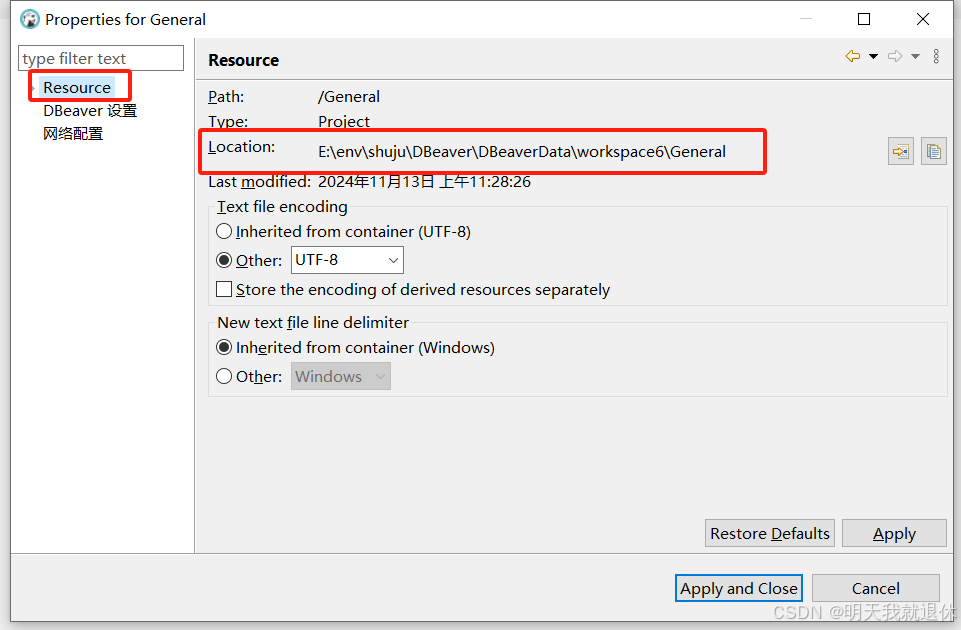Image resolution: width=961 pixels, height=630 pixels.
Task: Open the back history dropdown arrow
Action: 873,56
